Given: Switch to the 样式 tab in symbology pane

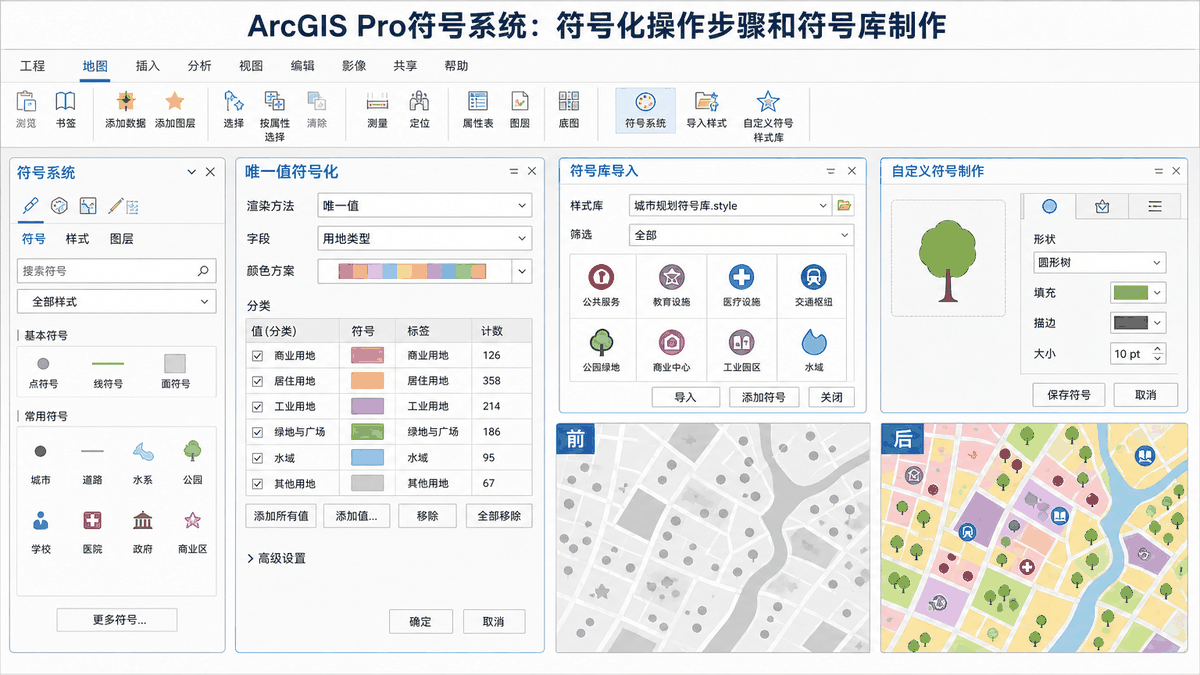Looking at the screenshot, I should click(x=77, y=239).
